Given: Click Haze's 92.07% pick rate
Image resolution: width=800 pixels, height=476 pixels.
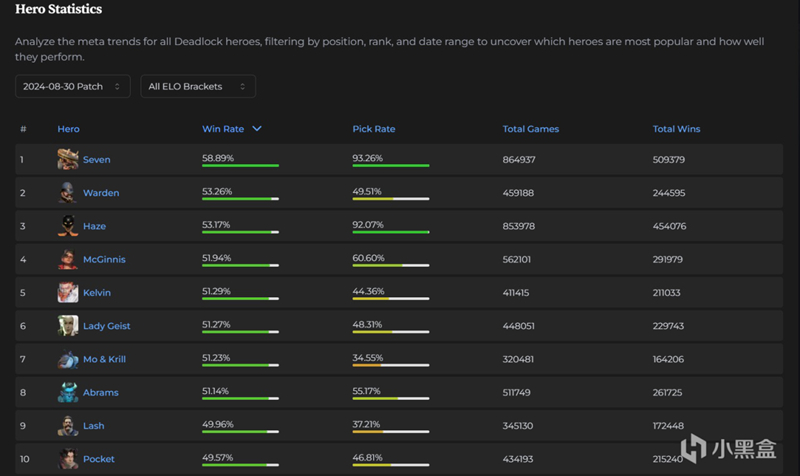Looking at the screenshot, I should pos(368,224).
